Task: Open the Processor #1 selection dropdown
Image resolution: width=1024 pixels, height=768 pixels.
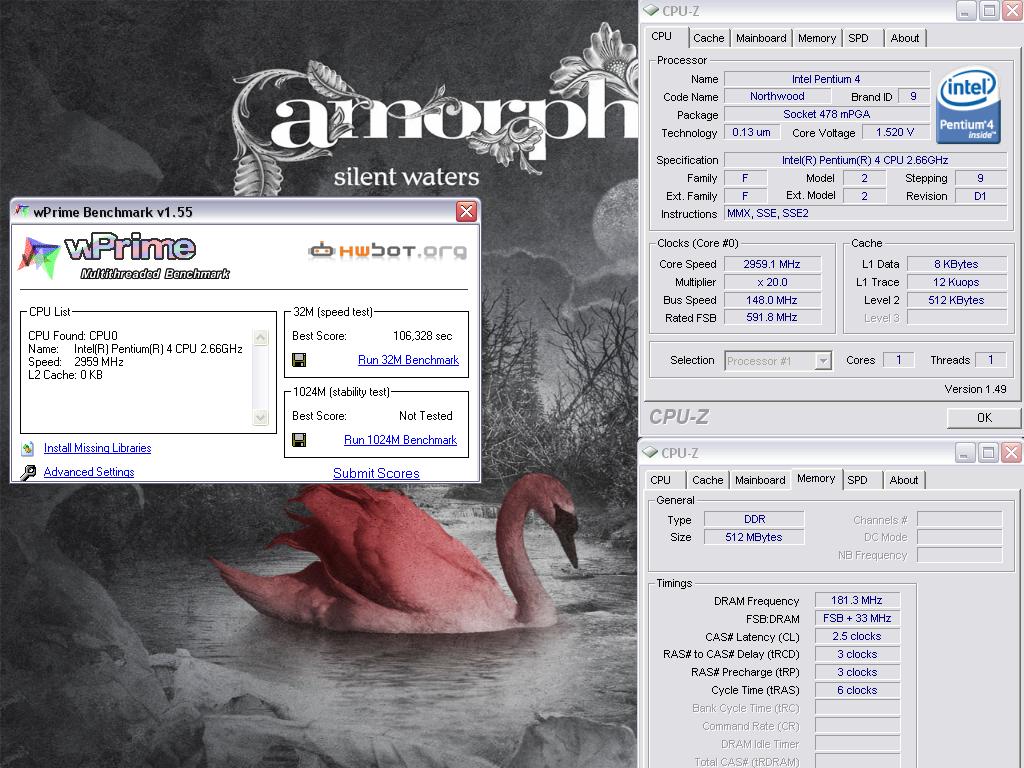Action: pos(824,360)
